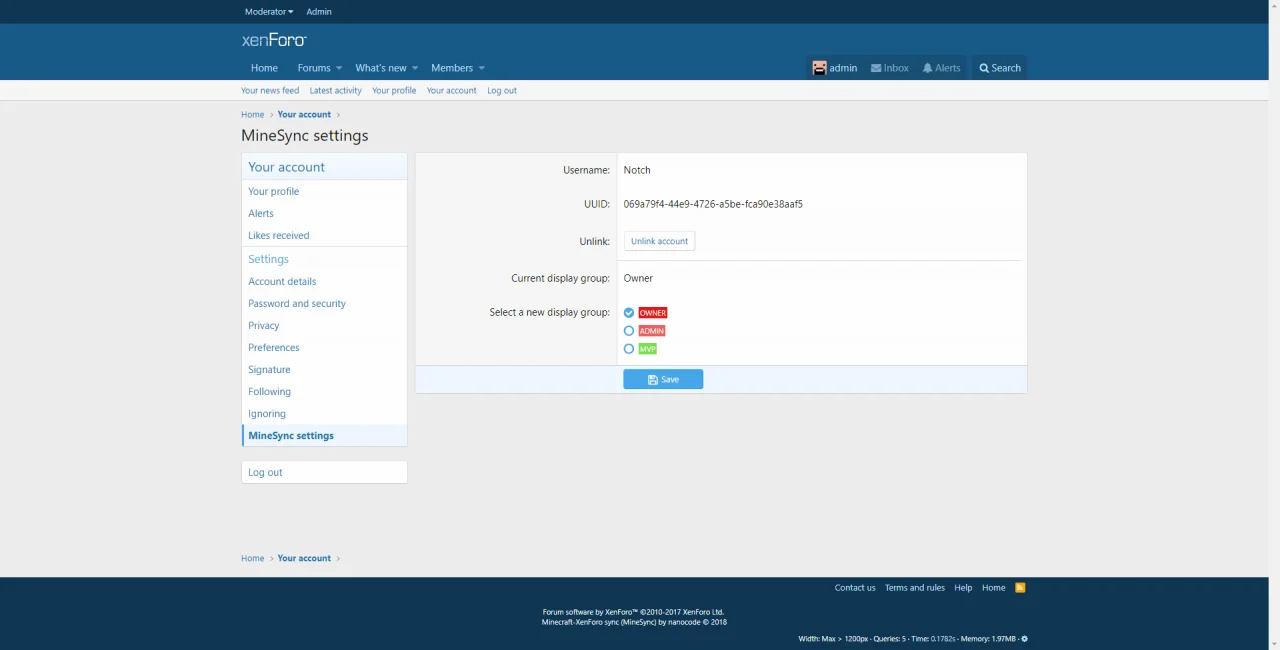
Task: Click the footer gear settings icon
Action: click(1024, 639)
